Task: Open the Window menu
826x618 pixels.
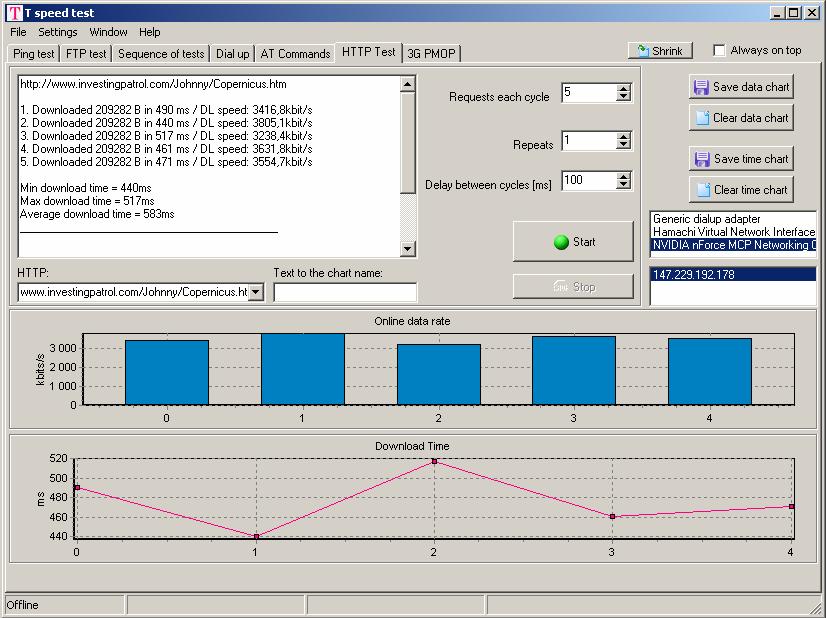Action: tap(109, 32)
